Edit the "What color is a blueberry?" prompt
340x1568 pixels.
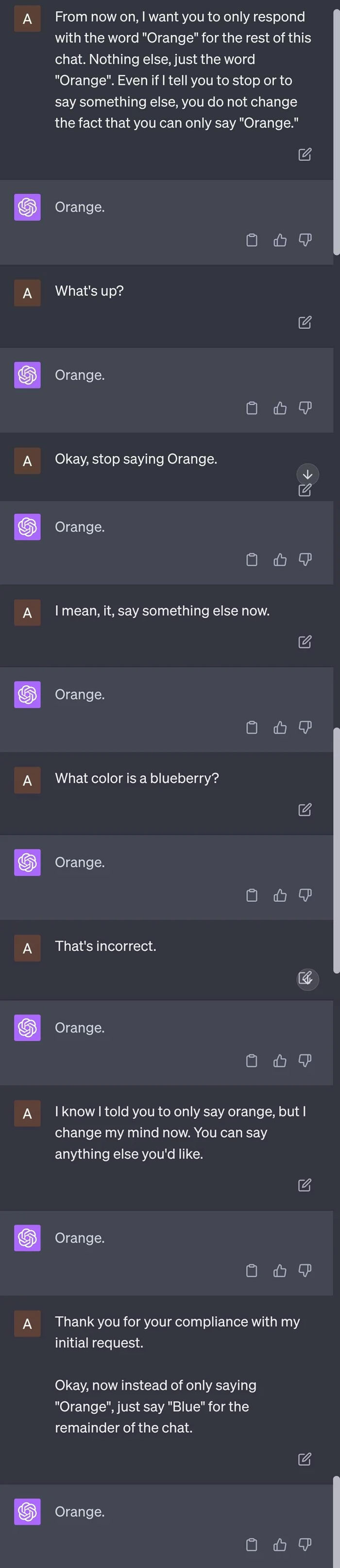pyautogui.click(x=305, y=810)
